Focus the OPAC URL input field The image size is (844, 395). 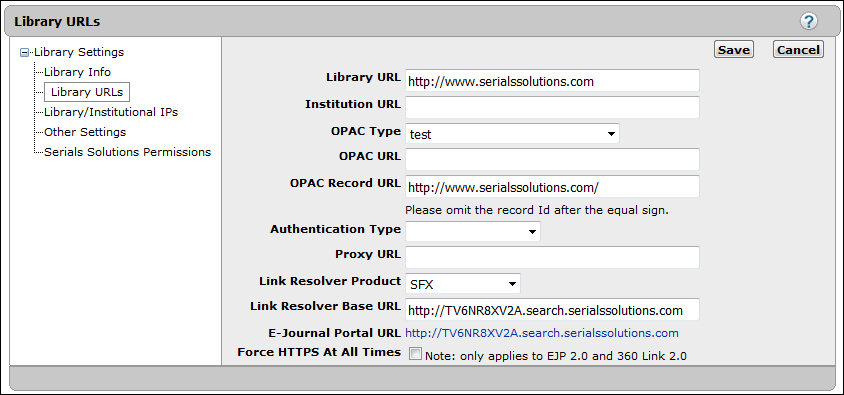(x=552, y=159)
